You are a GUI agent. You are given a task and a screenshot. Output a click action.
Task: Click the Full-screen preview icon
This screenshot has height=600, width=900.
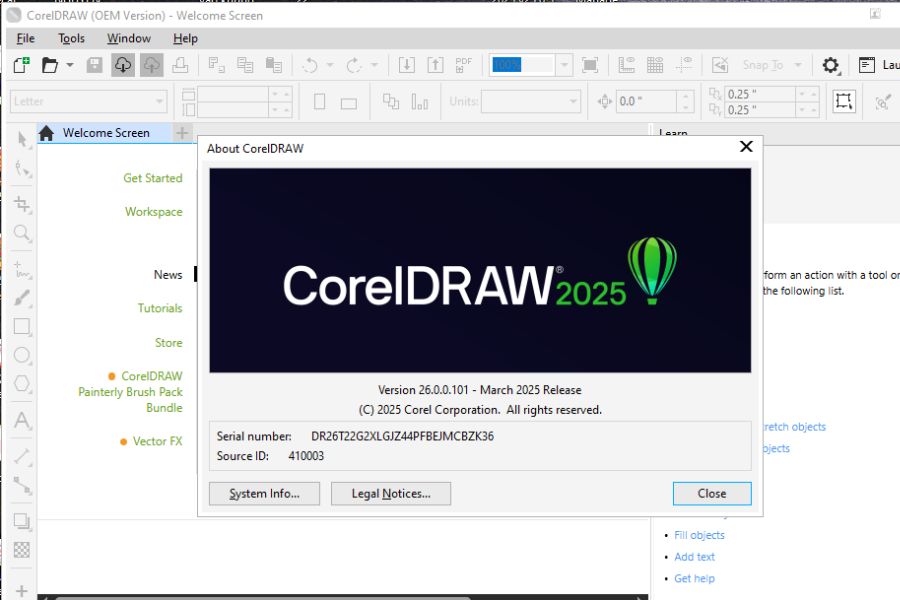pos(590,65)
